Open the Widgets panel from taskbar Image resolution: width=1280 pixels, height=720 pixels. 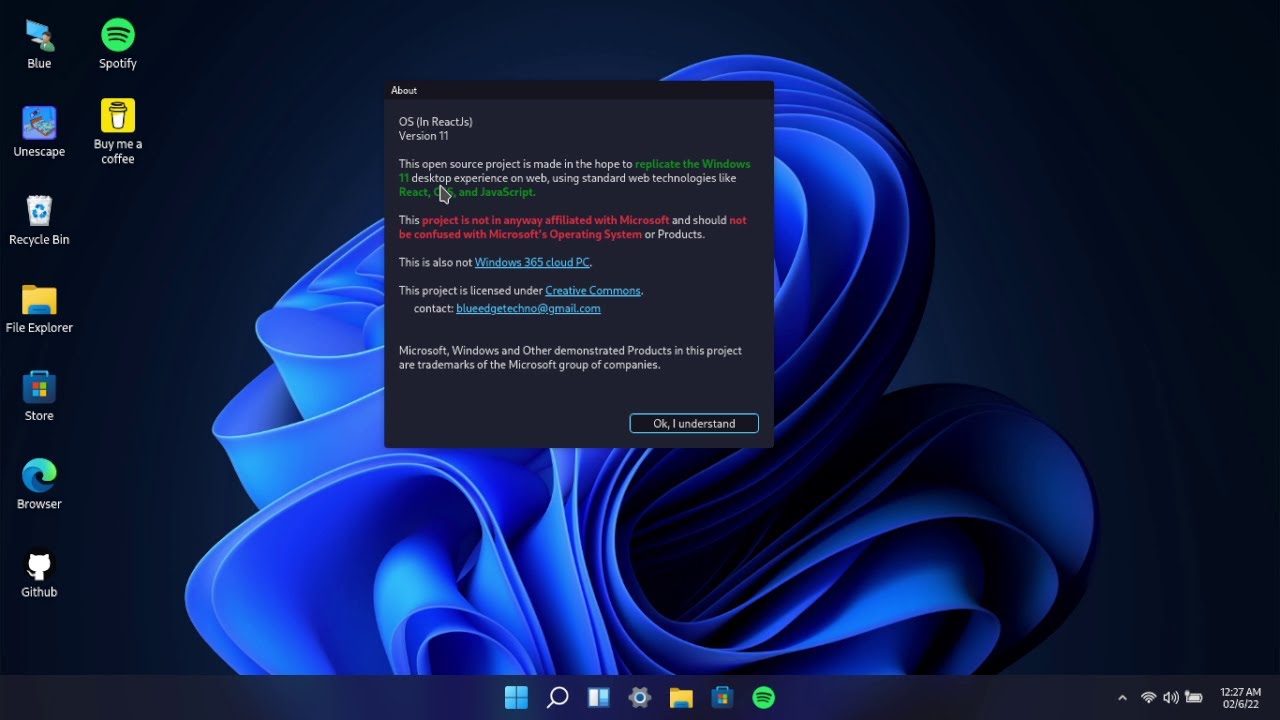click(599, 698)
